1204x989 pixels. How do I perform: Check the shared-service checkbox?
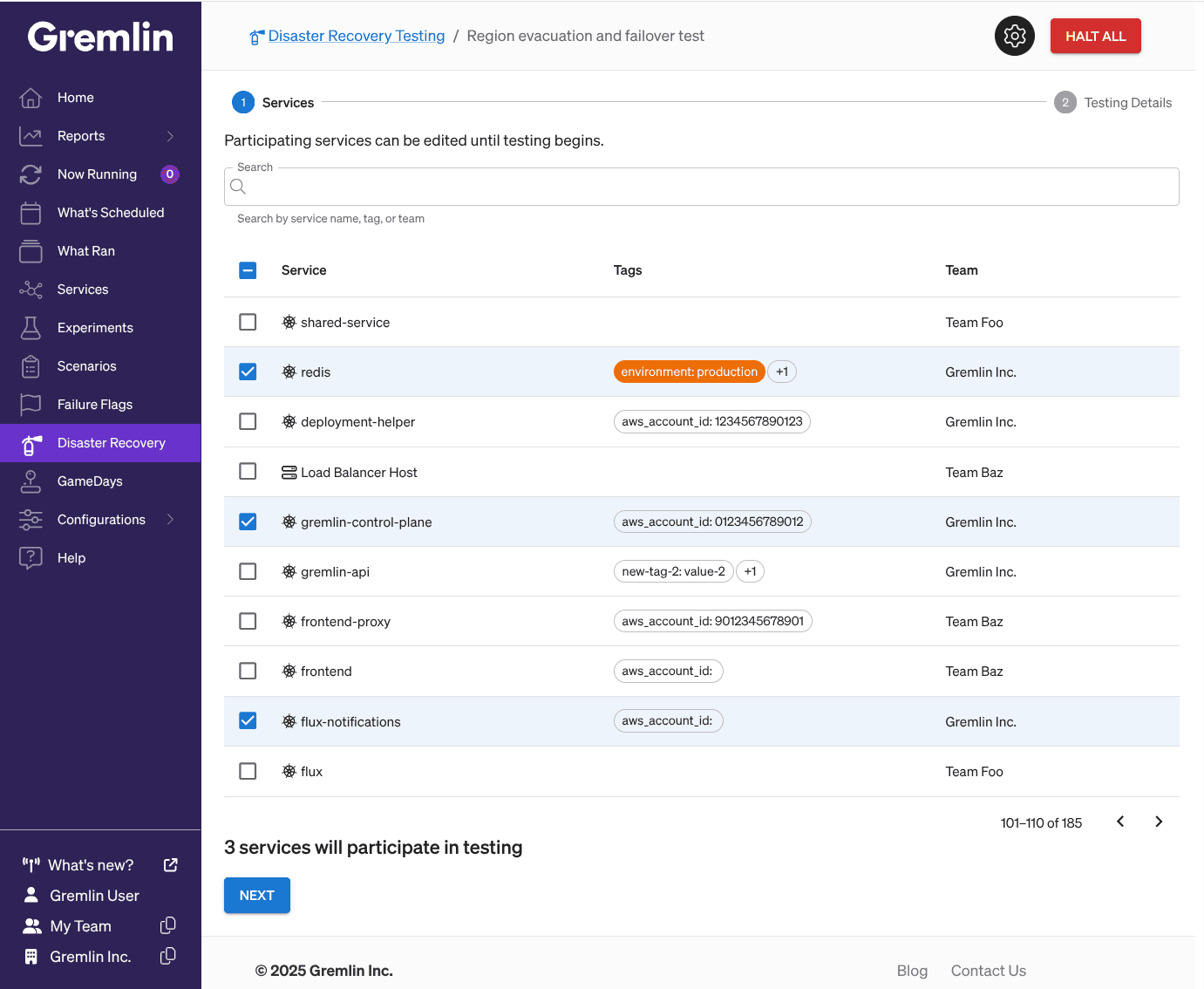(x=248, y=322)
